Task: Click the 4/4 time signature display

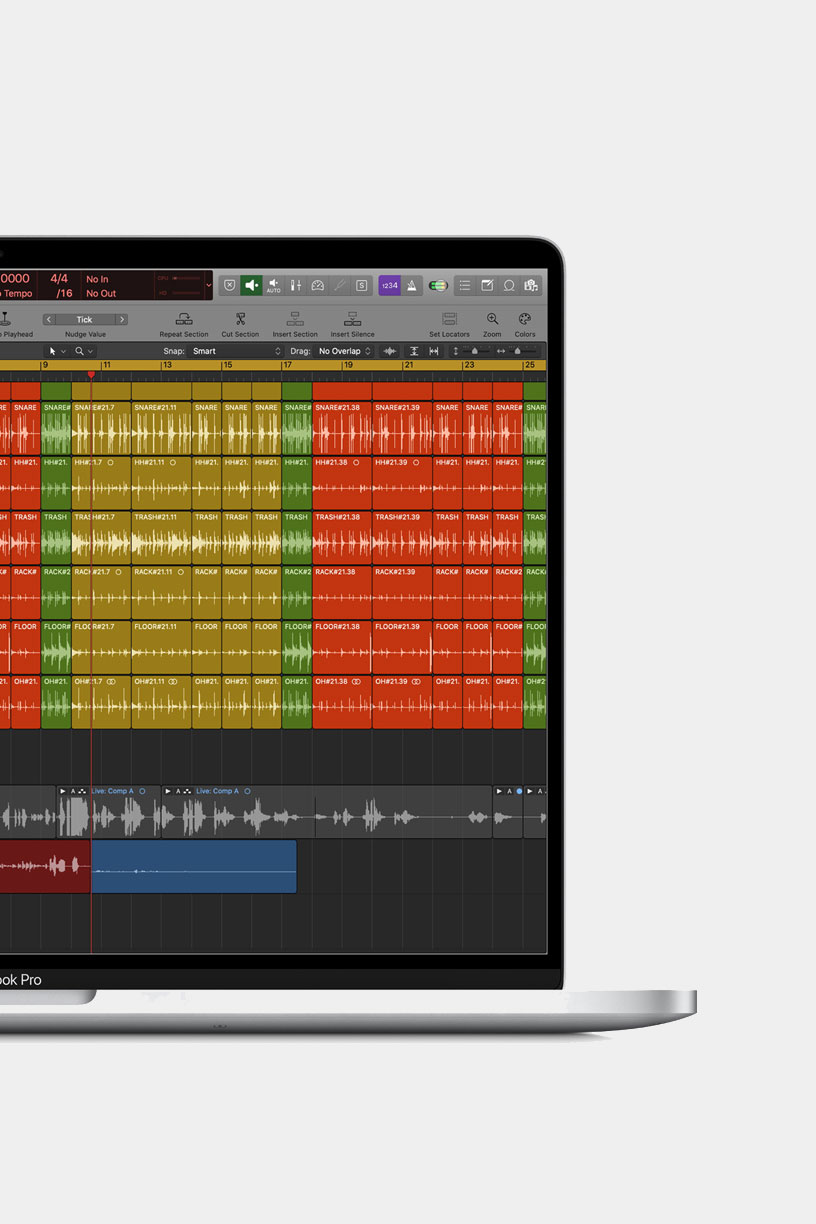Action: (59, 278)
